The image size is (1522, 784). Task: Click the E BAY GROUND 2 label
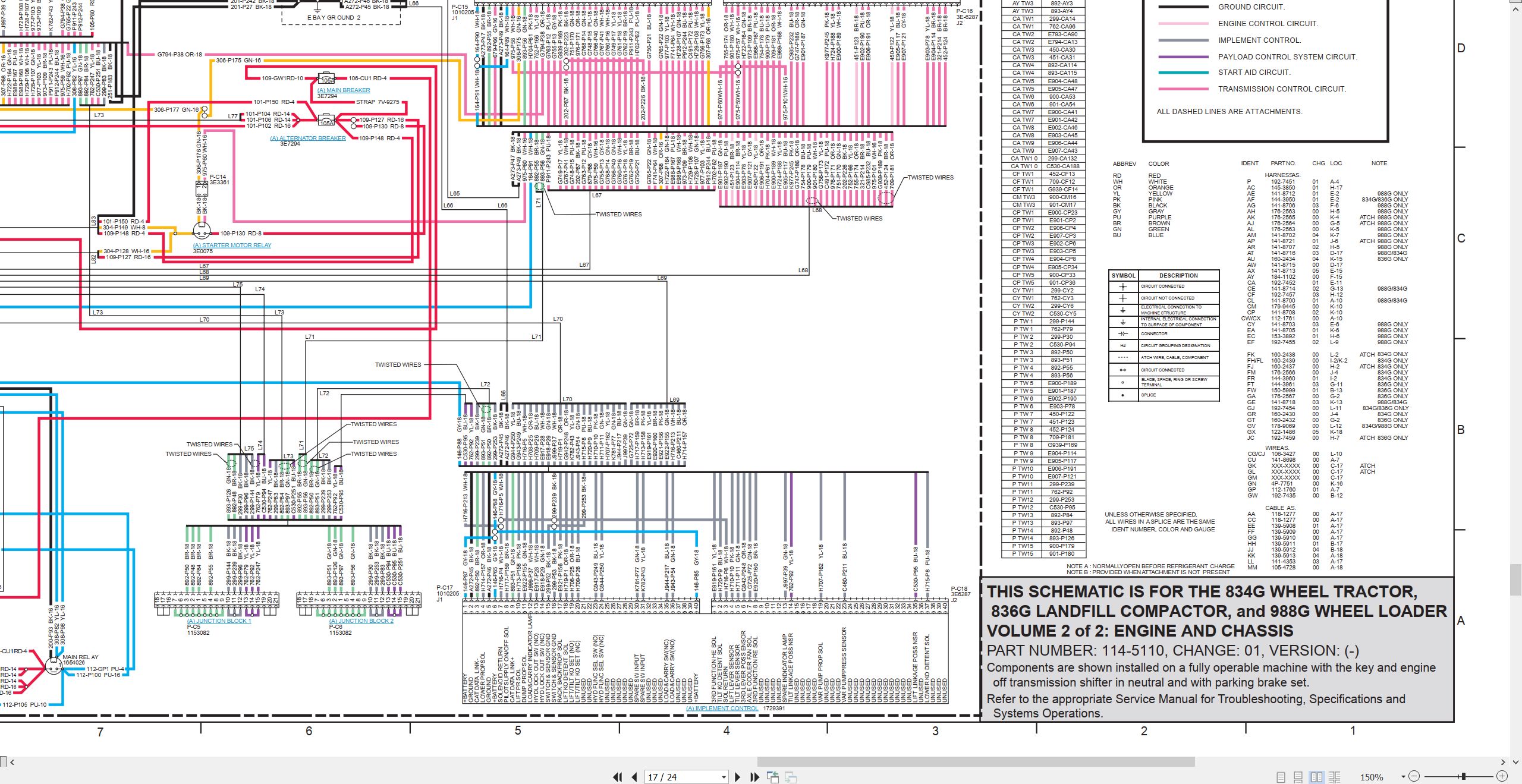[334, 18]
